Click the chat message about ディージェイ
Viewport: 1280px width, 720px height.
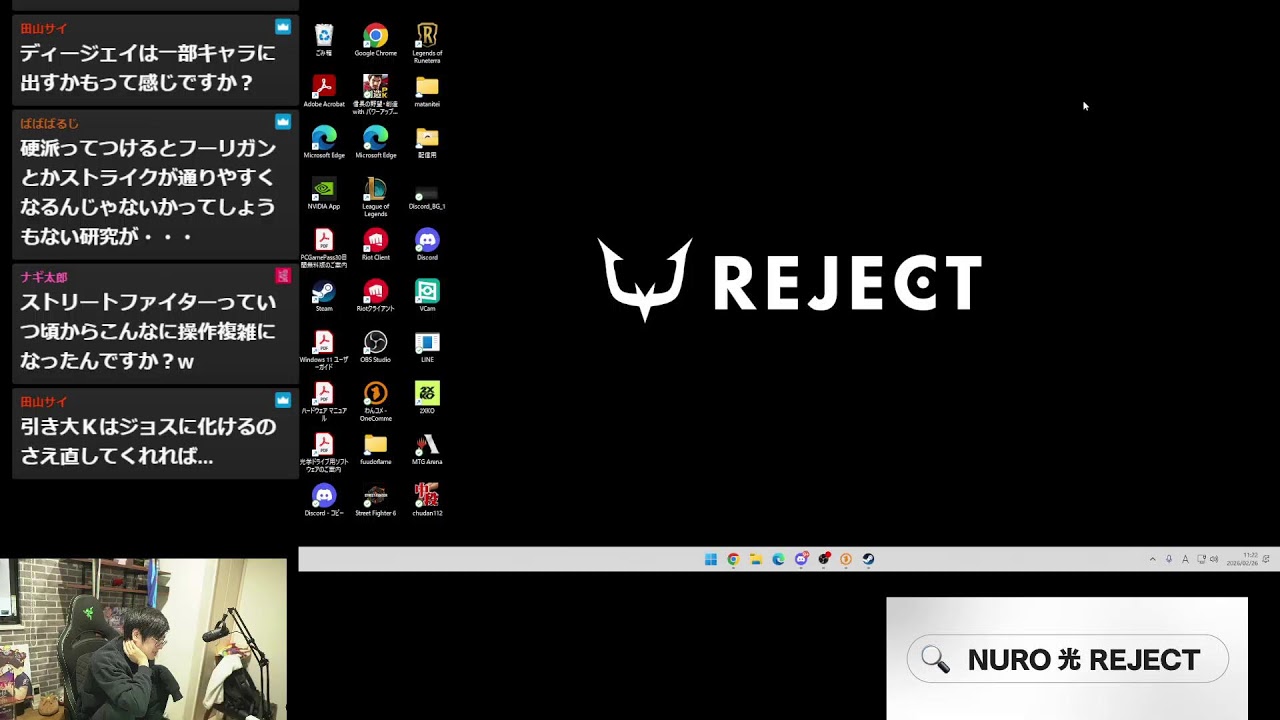(x=155, y=59)
